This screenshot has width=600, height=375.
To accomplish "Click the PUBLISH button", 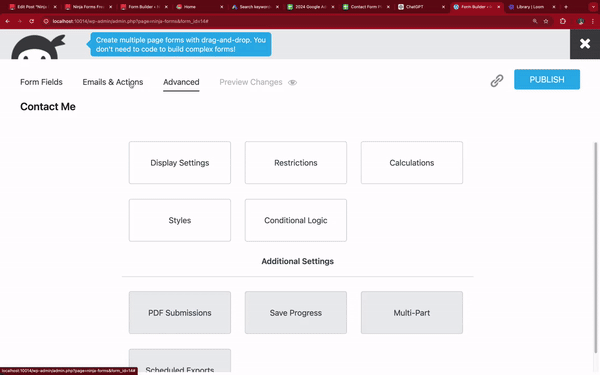I will [547, 80].
